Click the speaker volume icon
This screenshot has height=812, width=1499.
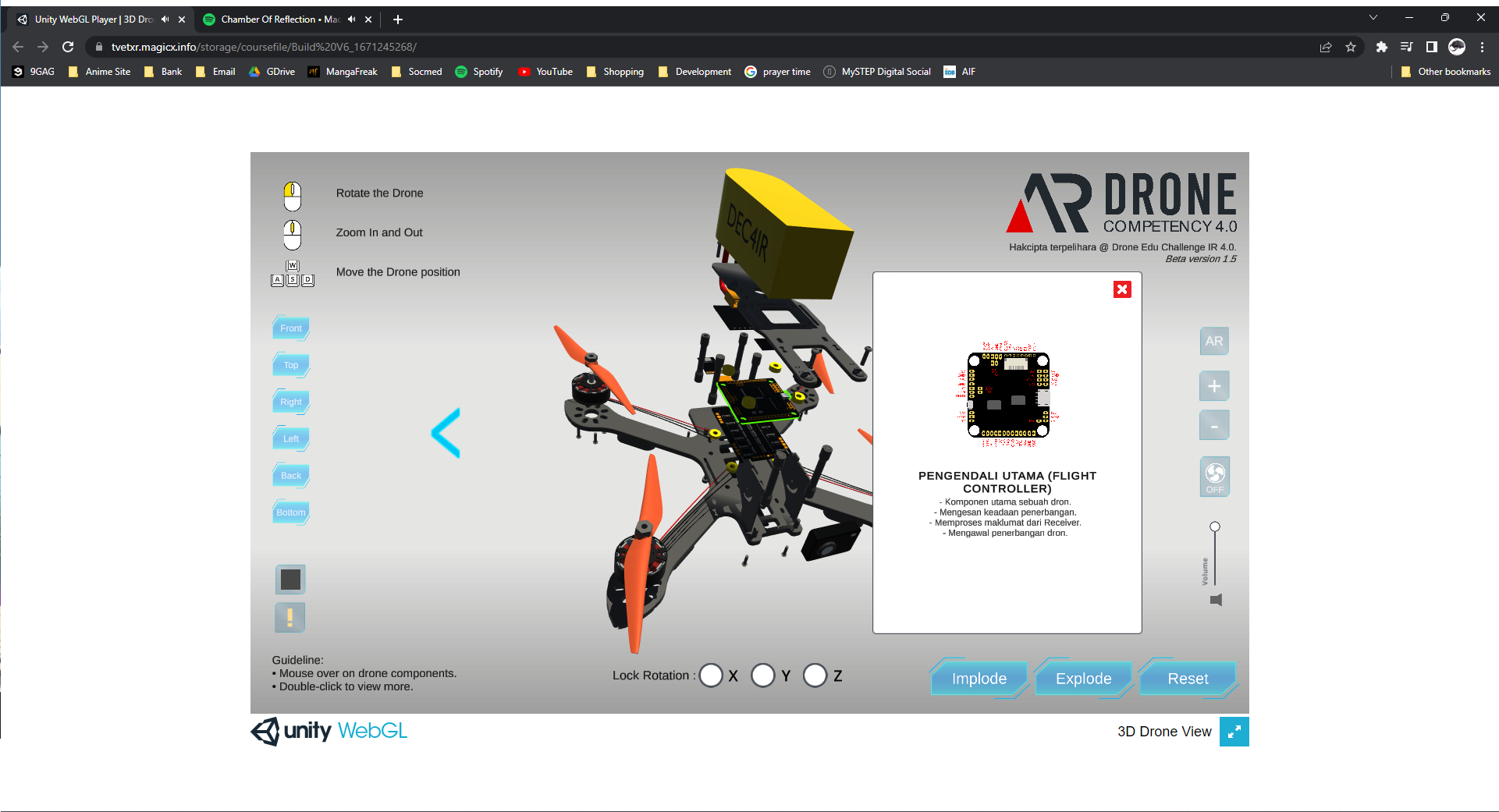click(1216, 600)
